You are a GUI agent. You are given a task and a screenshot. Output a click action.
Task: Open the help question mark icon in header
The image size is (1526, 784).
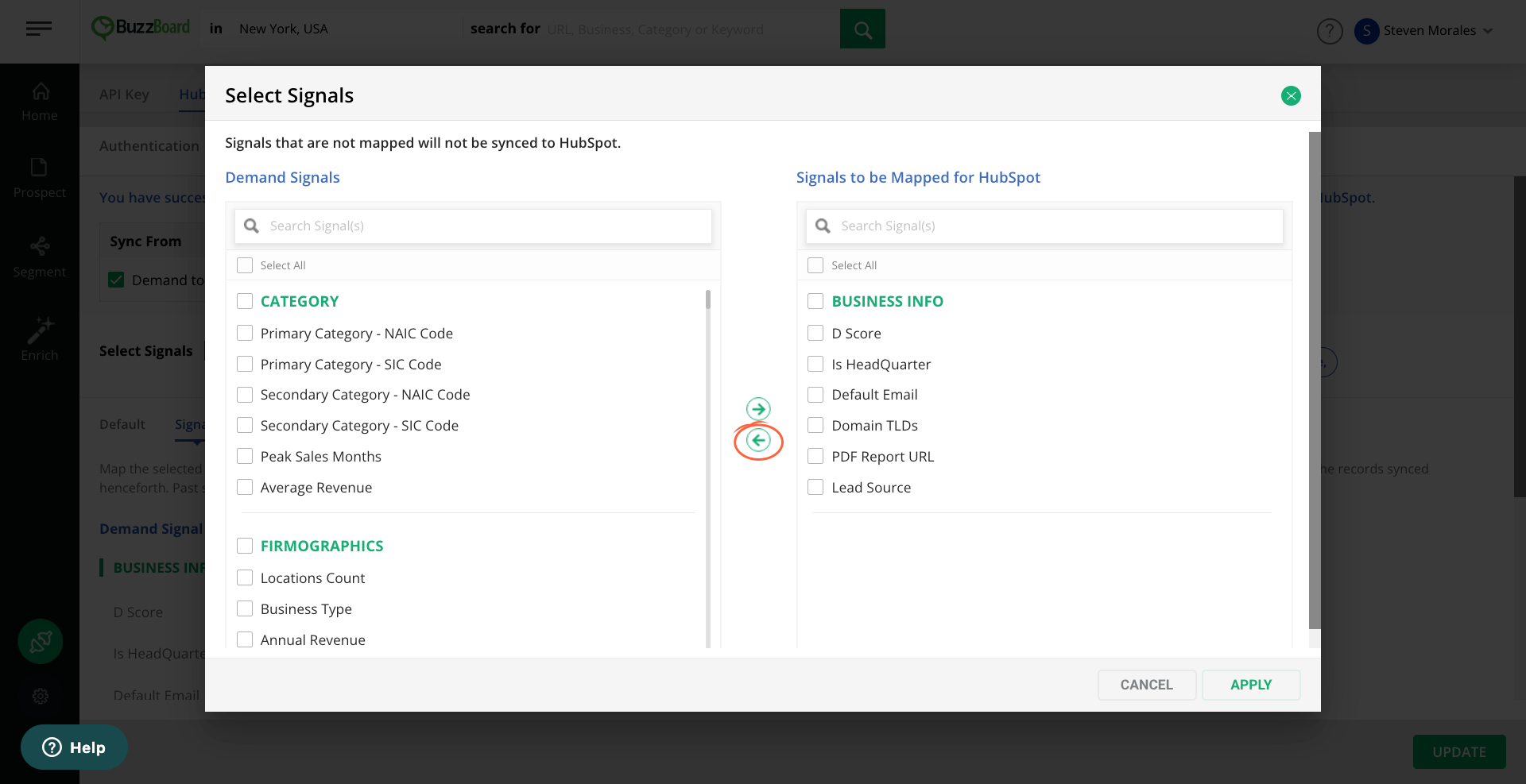pyautogui.click(x=1330, y=31)
